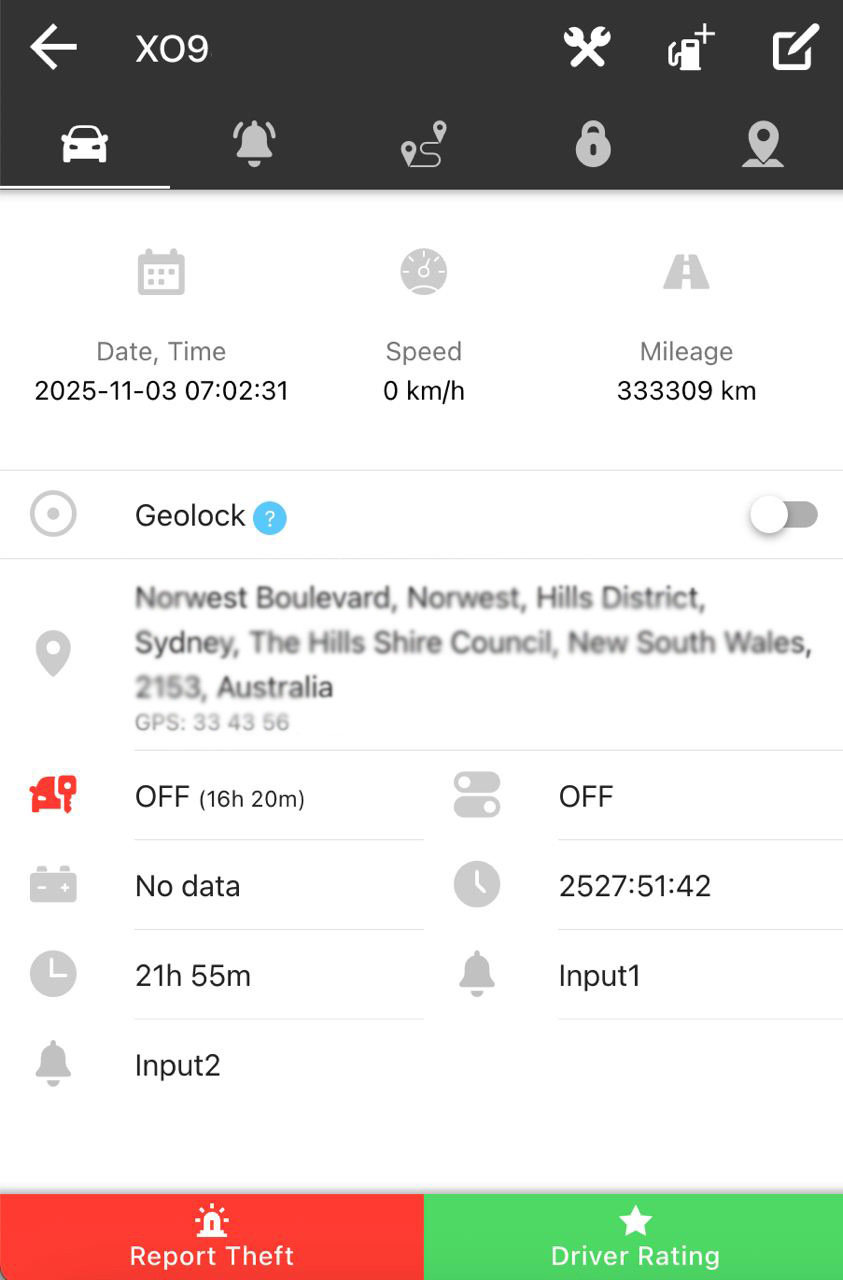Open the Driver Rating button
The height and width of the screenshot is (1280, 843).
point(634,1237)
